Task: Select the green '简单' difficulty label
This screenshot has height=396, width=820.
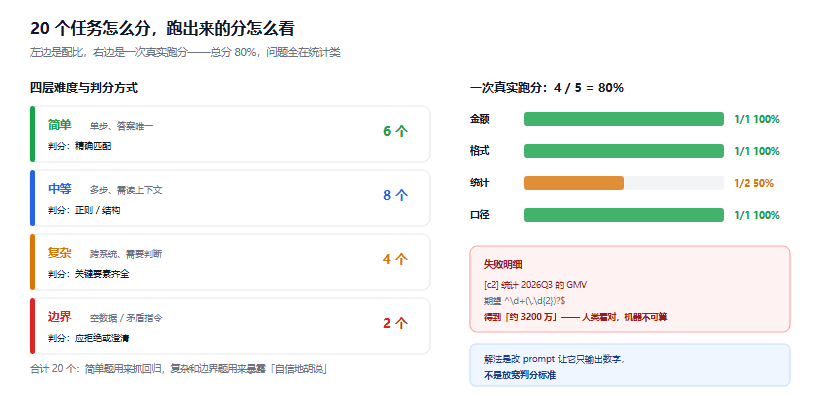Action: [x=60, y=125]
